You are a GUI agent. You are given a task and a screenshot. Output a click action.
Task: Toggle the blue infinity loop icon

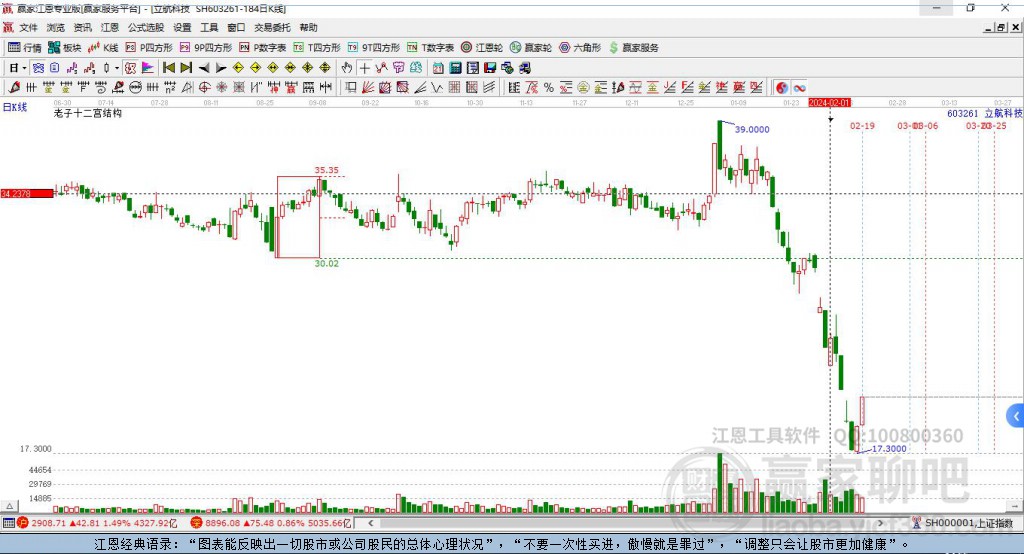[x=799, y=88]
